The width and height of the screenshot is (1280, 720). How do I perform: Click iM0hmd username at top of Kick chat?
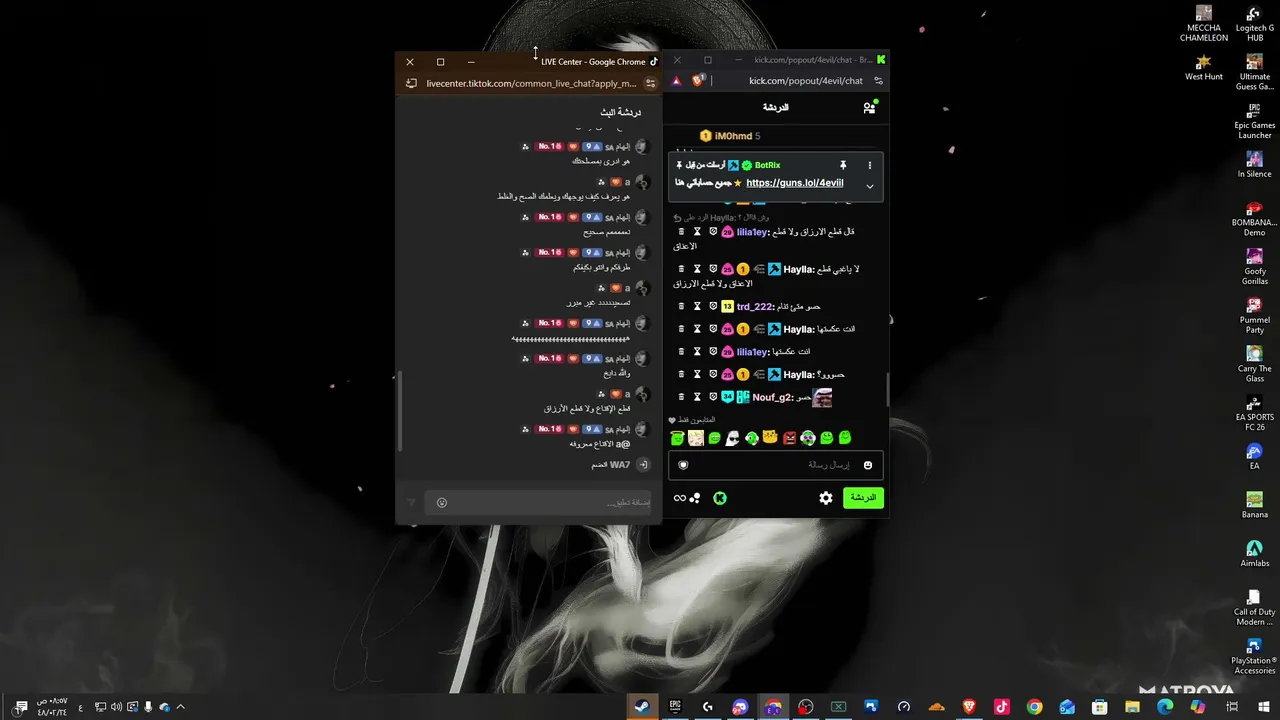click(x=733, y=136)
